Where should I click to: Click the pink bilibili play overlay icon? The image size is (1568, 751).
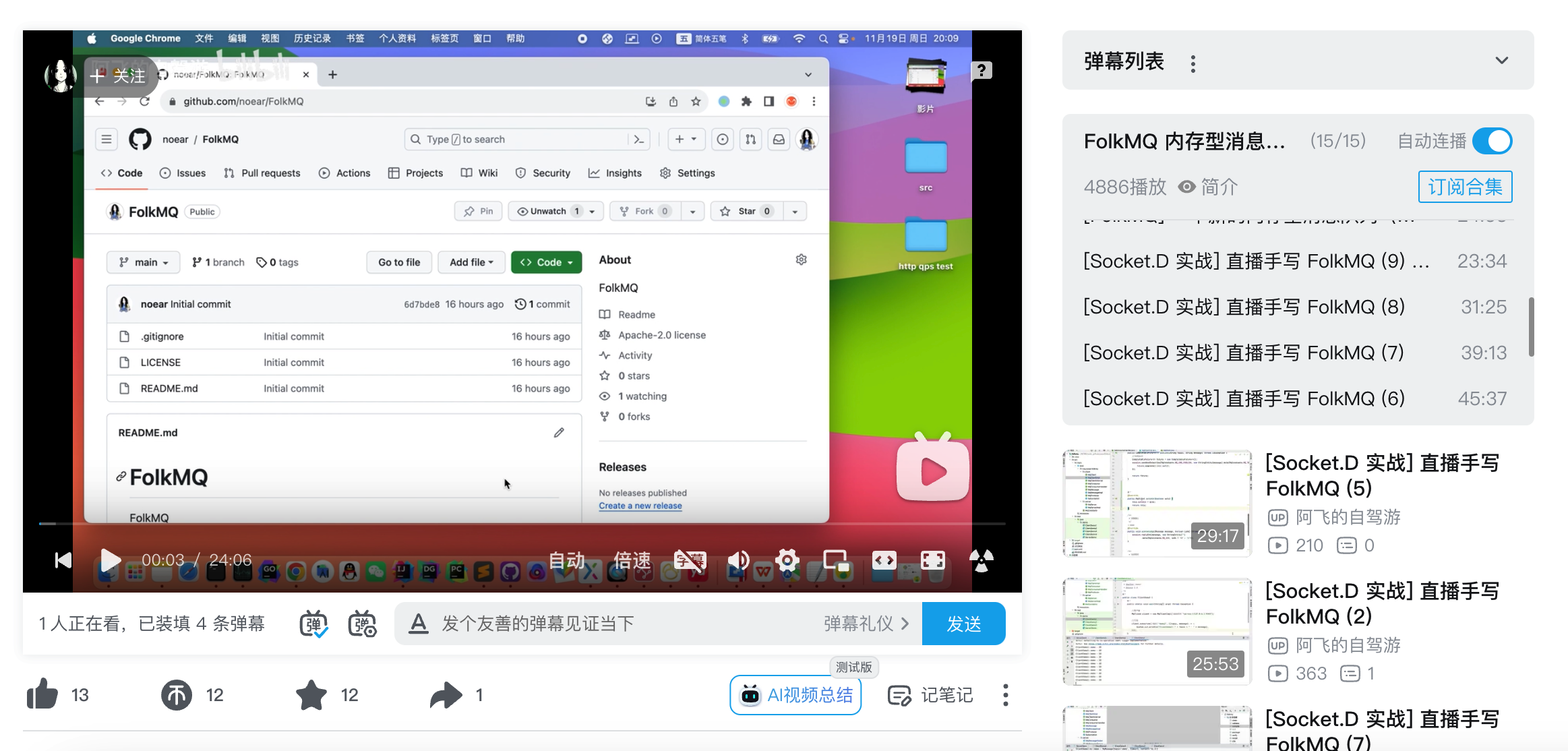[x=933, y=469]
